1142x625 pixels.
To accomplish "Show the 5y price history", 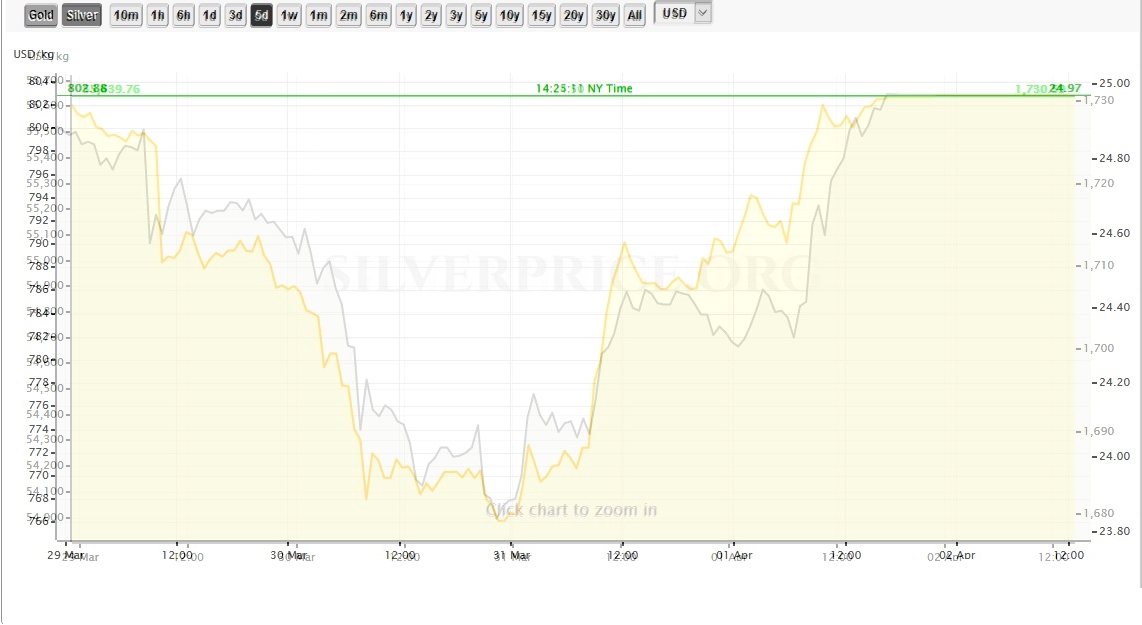I will point(481,15).
